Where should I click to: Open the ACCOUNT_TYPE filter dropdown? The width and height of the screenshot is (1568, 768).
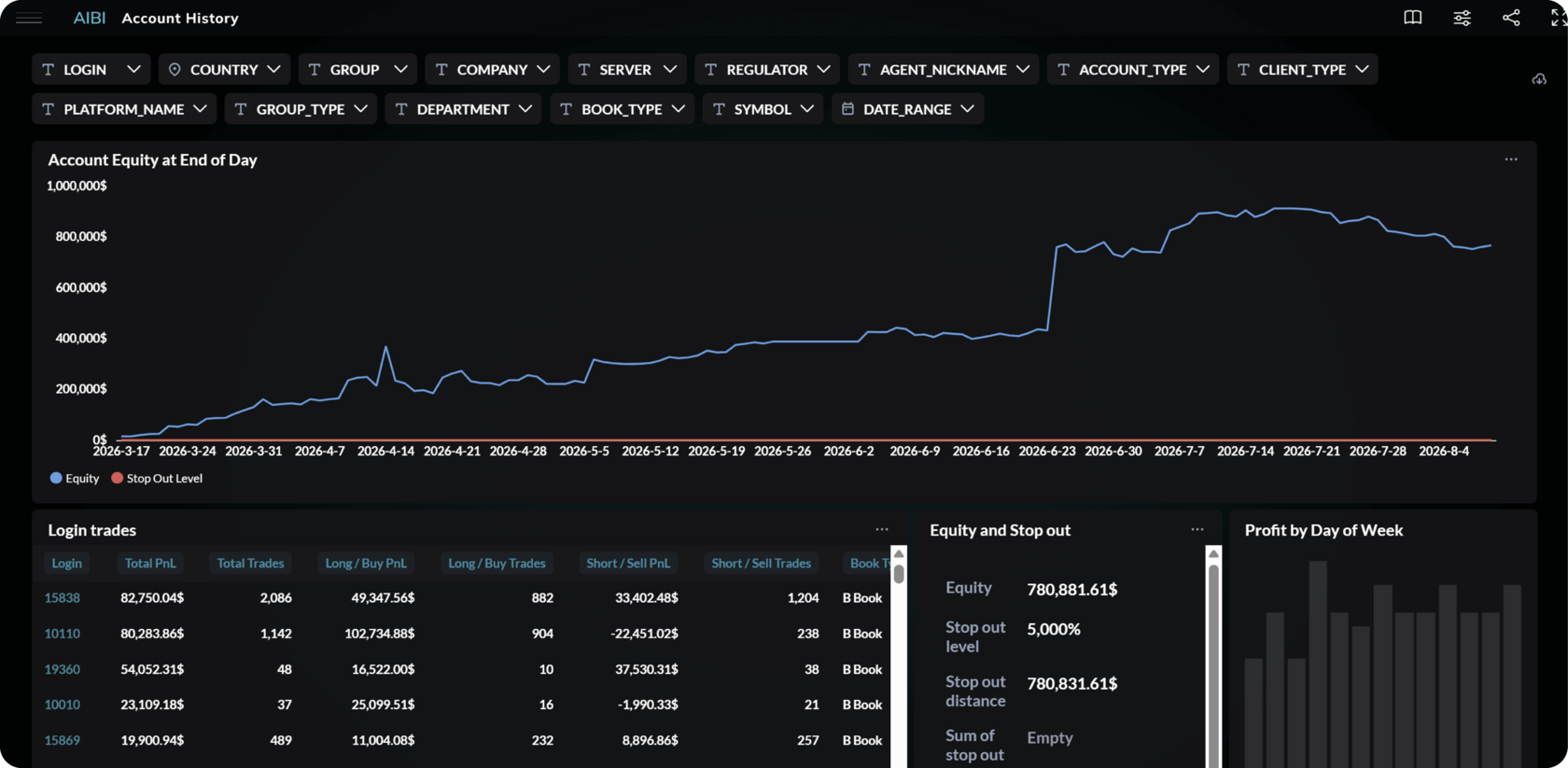point(1133,69)
